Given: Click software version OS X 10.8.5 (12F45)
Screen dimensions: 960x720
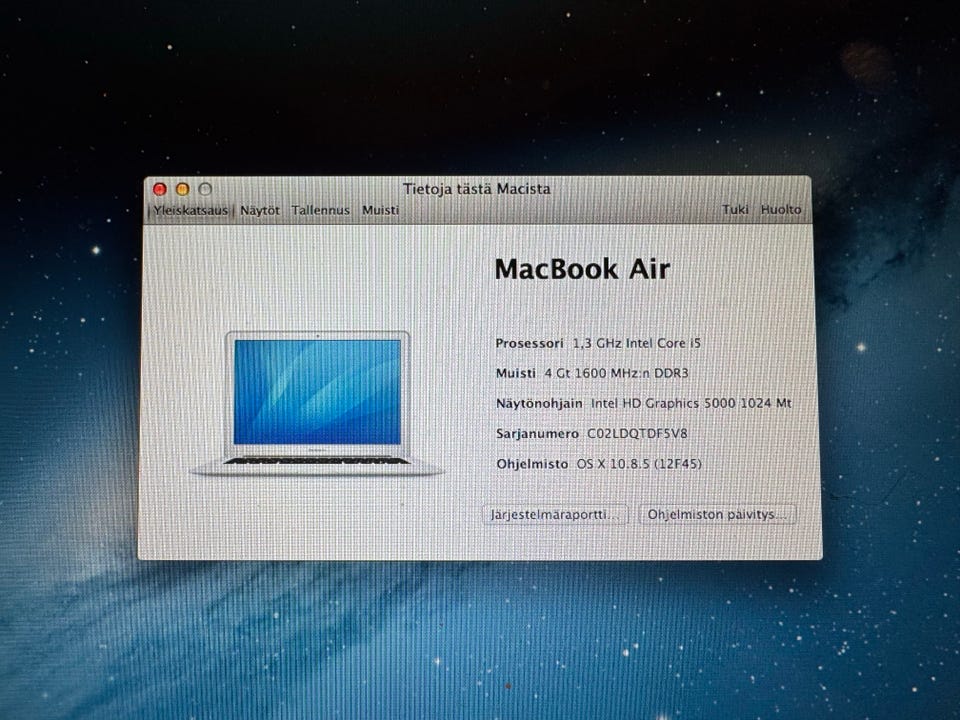Looking at the screenshot, I should [x=639, y=463].
